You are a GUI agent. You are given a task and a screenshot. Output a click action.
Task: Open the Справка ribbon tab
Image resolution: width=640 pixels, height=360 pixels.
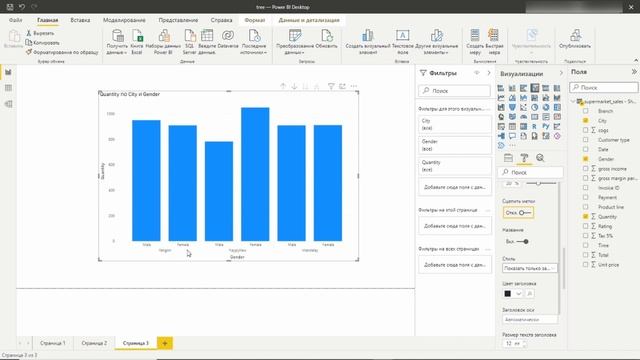click(x=222, y=20)
